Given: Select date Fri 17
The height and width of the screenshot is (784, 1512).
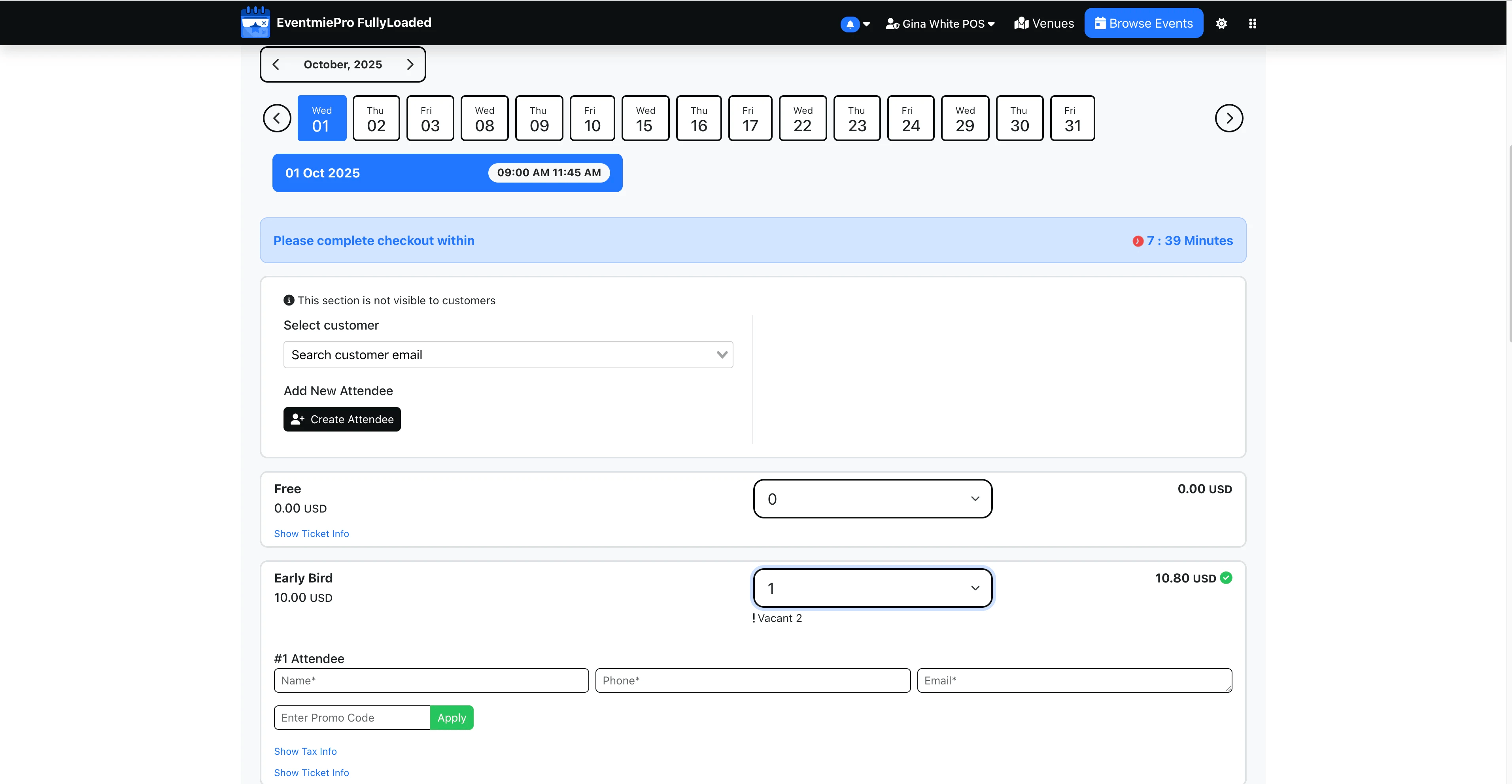Looking at the screenshot, I should (750, 119).
